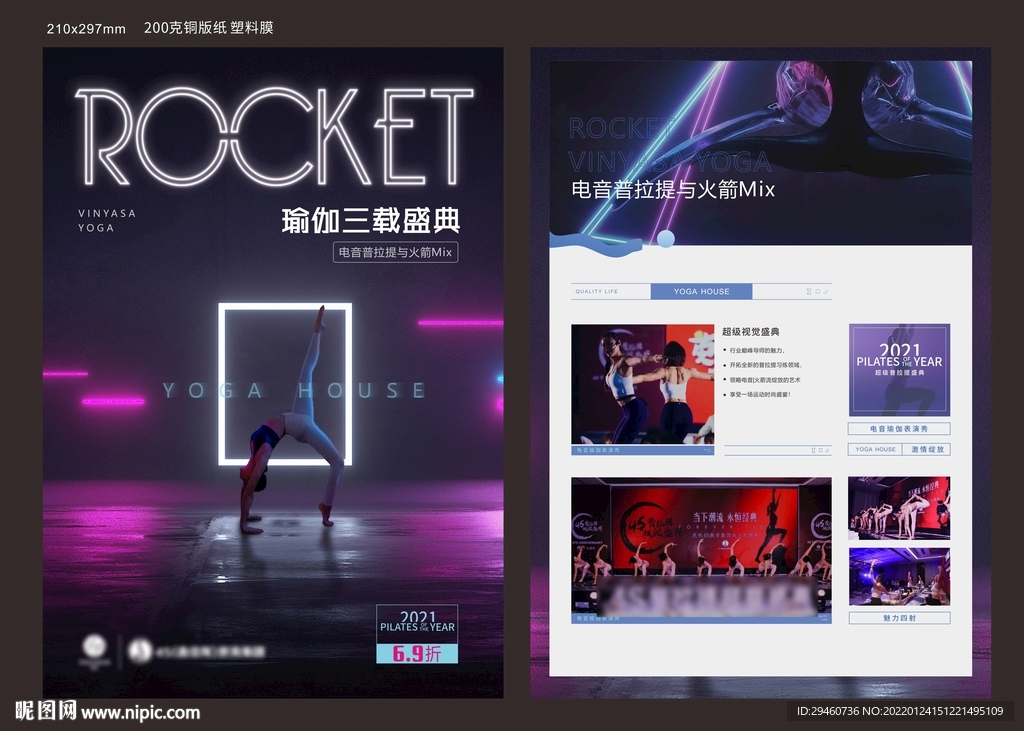Viewport: 1024px width, 731px height.
Task: Click the 超级视觉盛典 heading
Action: click(750, 332)
